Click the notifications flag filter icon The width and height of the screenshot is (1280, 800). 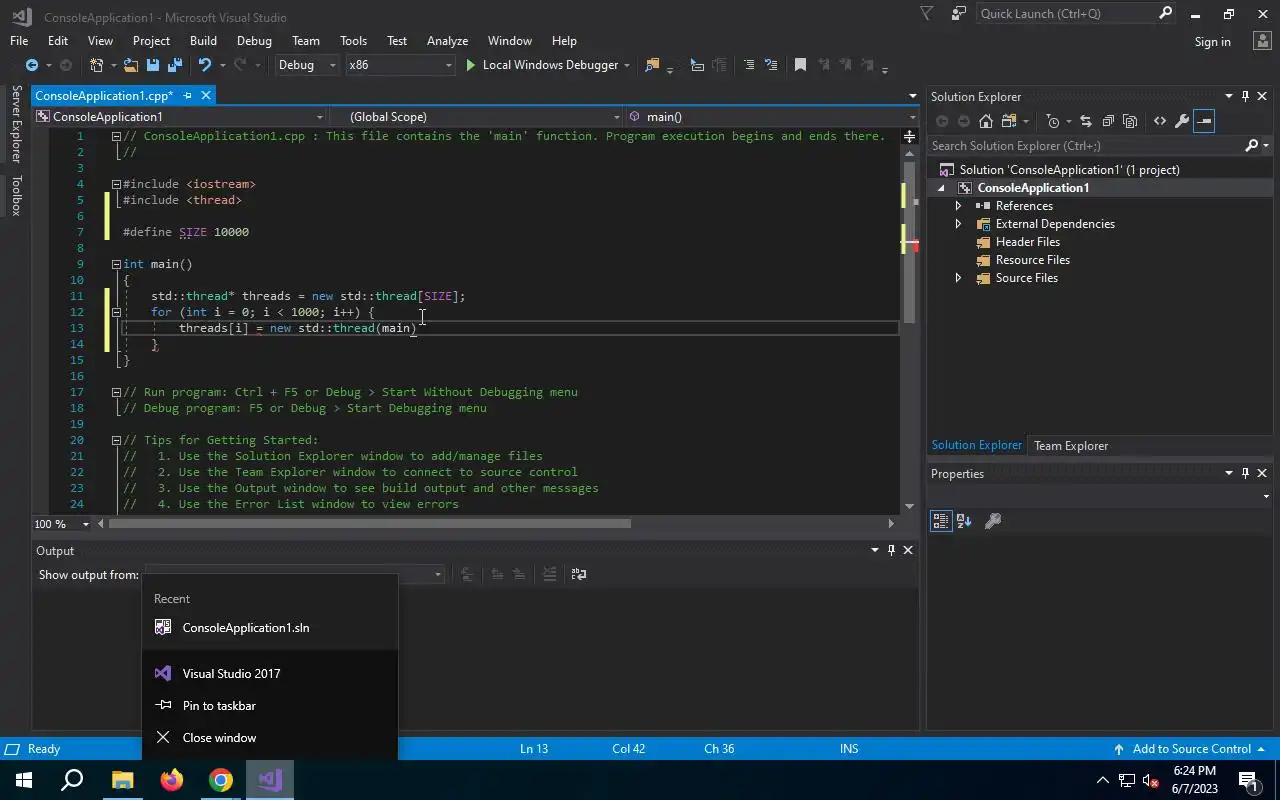(x=927, y=14)
